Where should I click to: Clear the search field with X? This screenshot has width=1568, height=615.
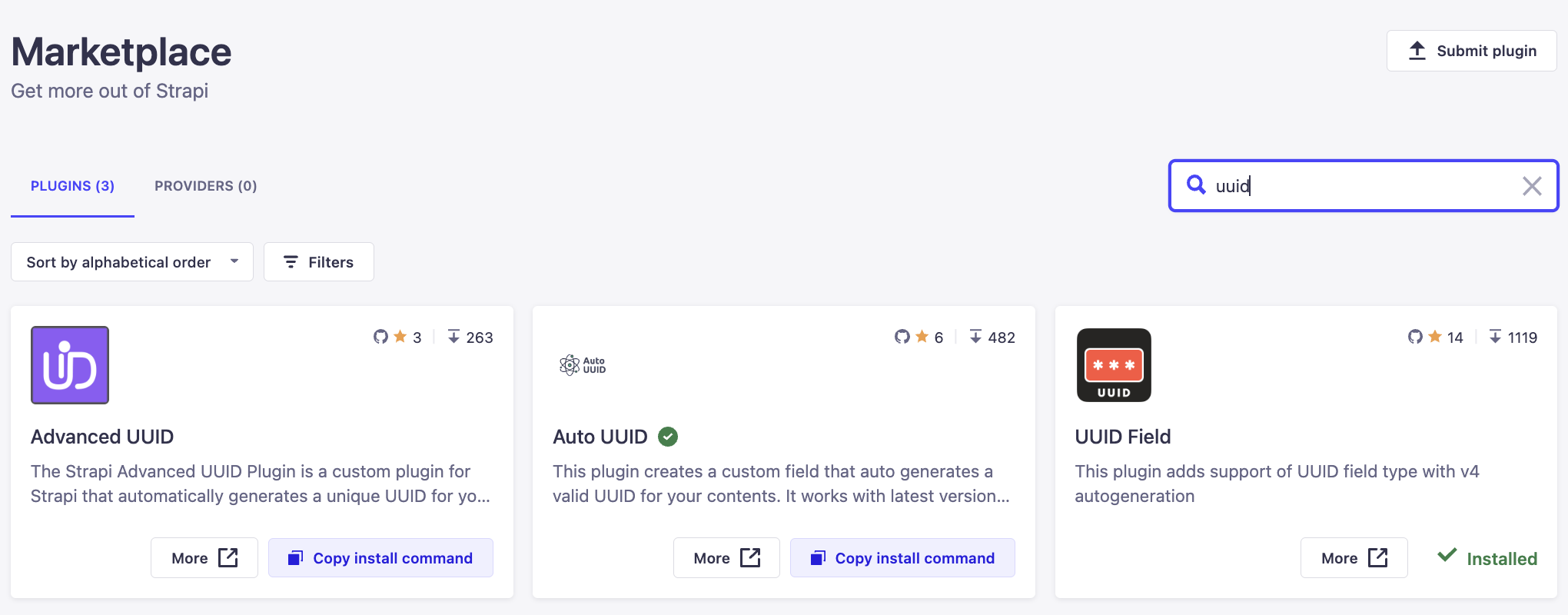1532,186
